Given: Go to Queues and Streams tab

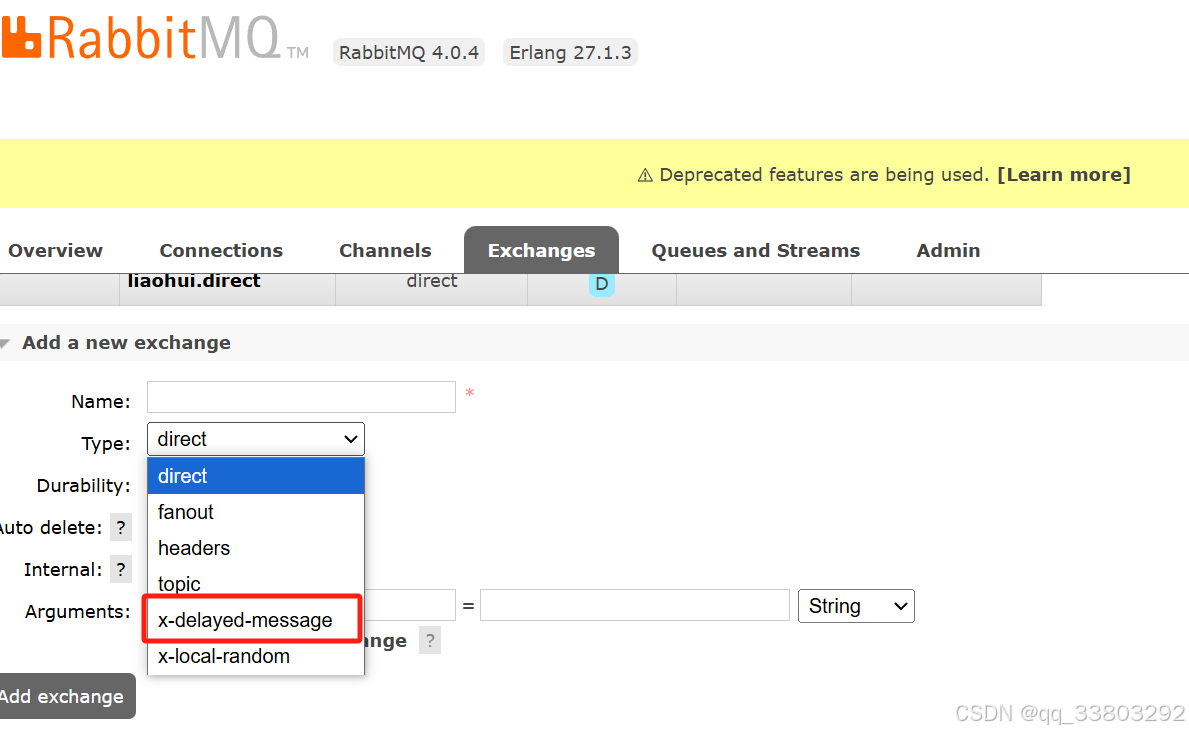Looking at the screenshot, I should (x=755, y=251).
